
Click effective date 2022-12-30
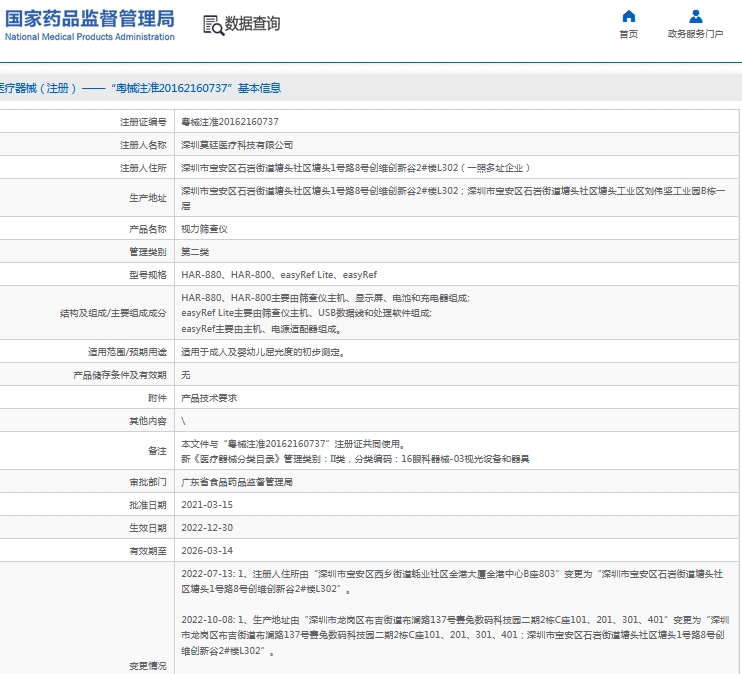tap(207, 527)
